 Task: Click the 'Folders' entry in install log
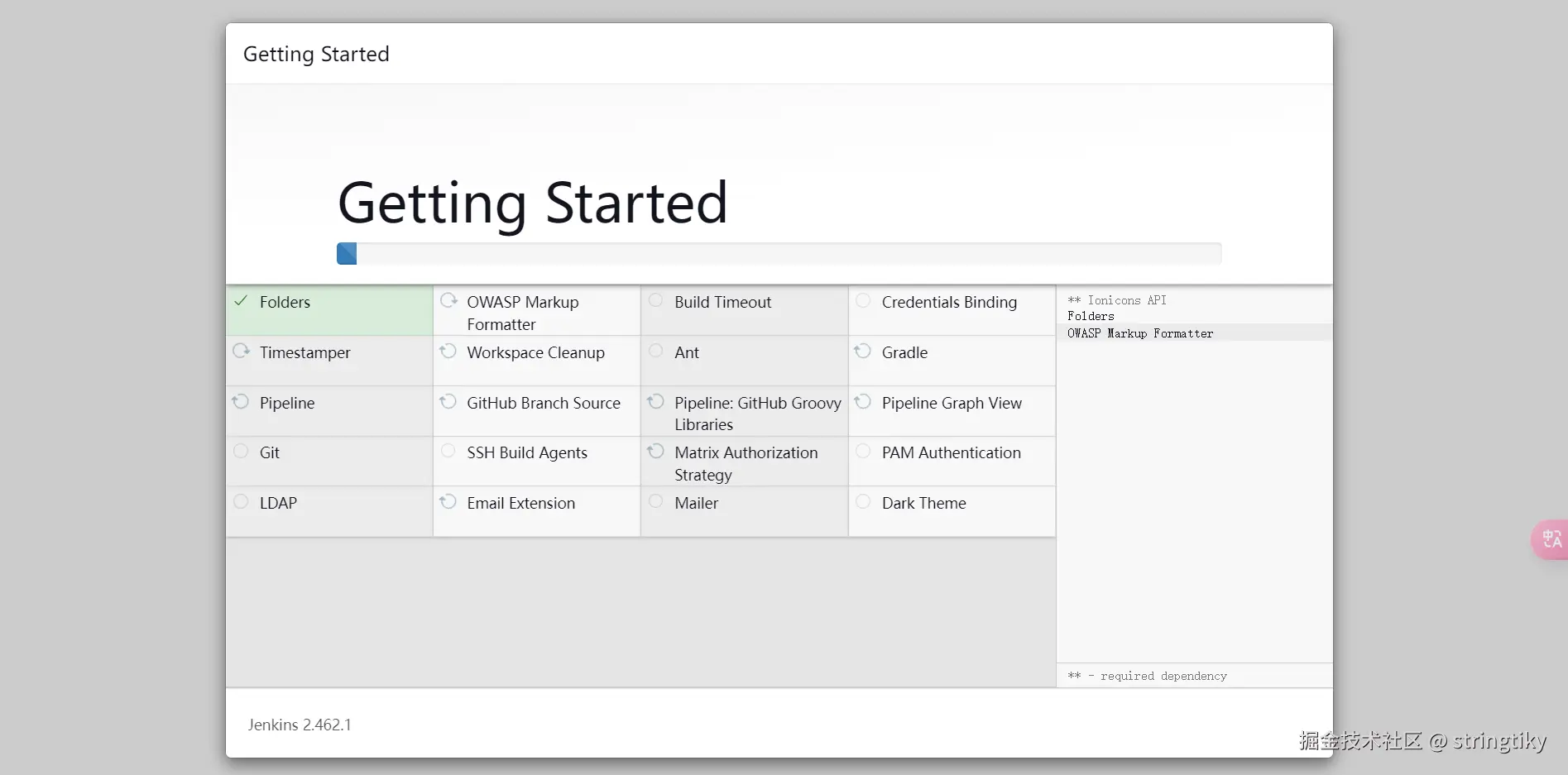click(1091, 316)
